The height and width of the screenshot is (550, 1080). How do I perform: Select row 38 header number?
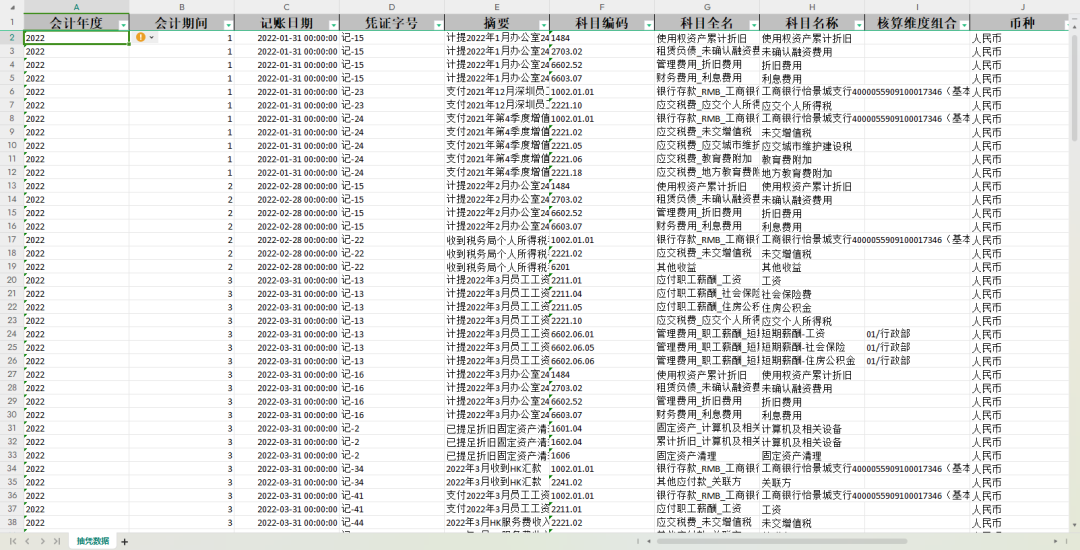[12, 522]
